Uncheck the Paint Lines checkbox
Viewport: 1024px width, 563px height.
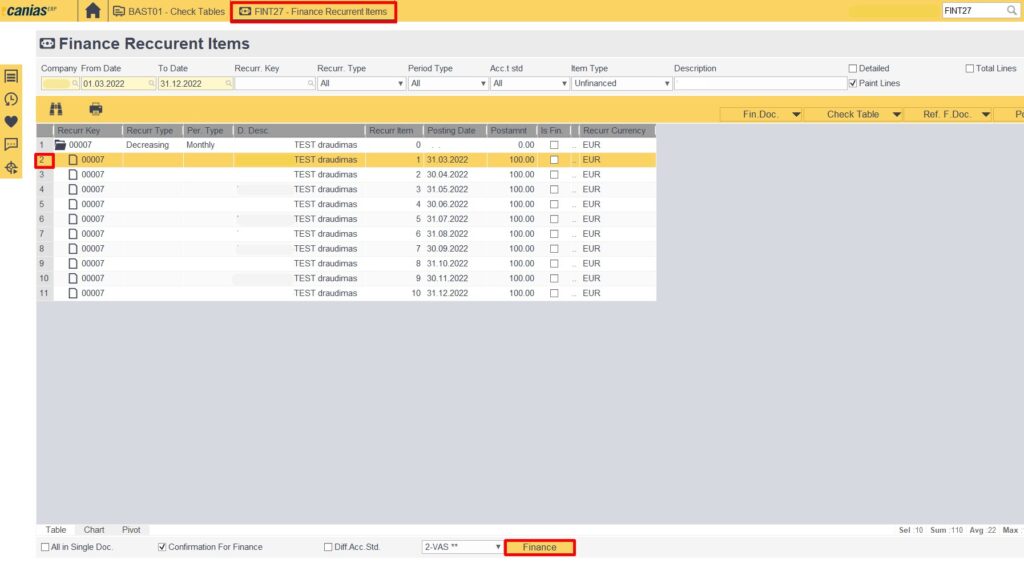[853, 83]
